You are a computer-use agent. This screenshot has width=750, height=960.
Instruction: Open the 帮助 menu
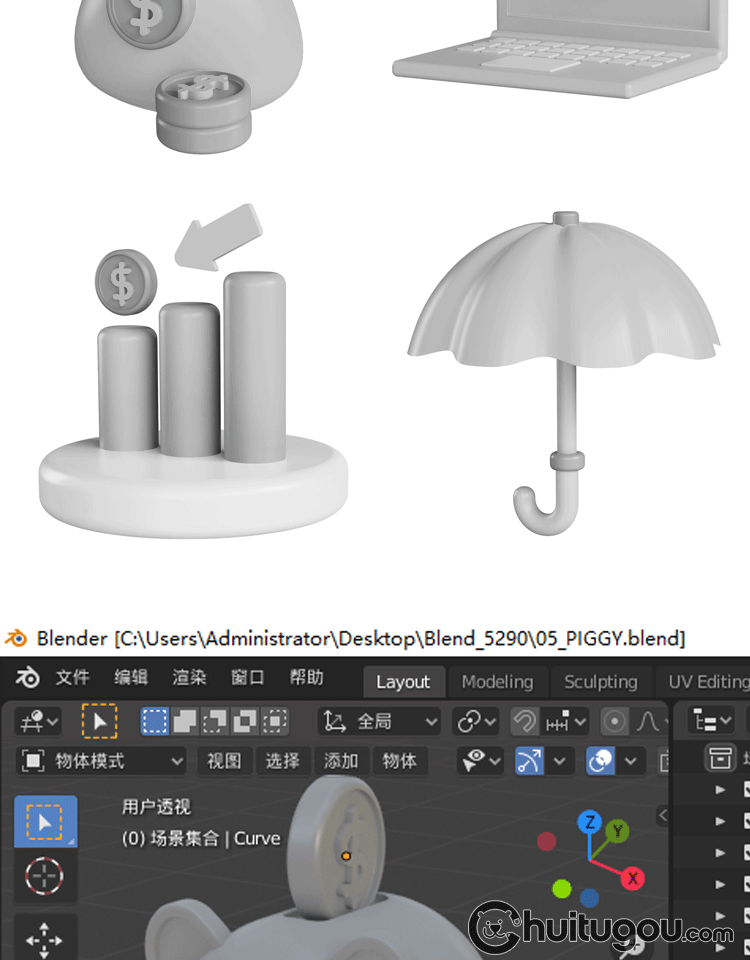pyautogui.click(x=306, y=678)
